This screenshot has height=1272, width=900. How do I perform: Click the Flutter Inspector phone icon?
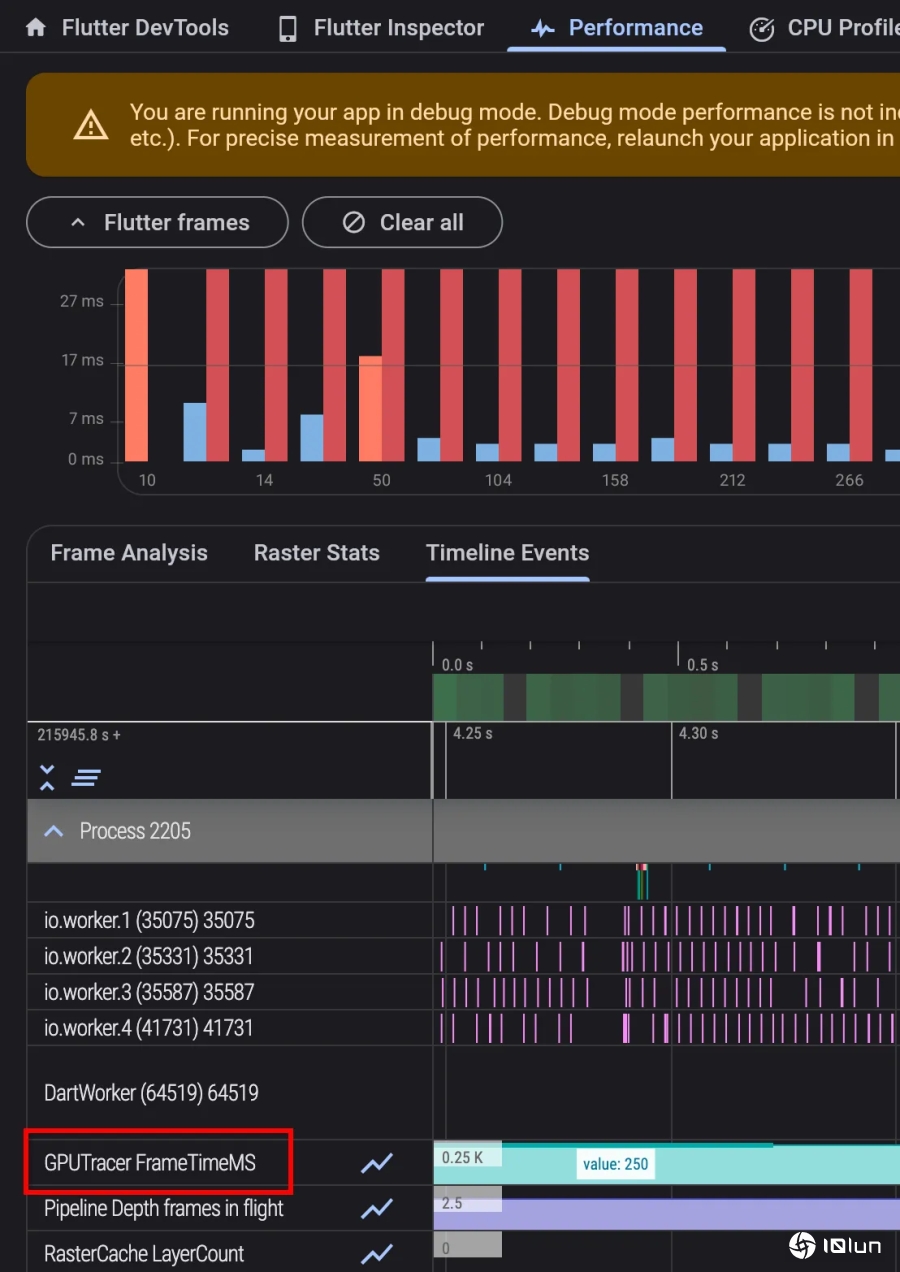[288, 29]
